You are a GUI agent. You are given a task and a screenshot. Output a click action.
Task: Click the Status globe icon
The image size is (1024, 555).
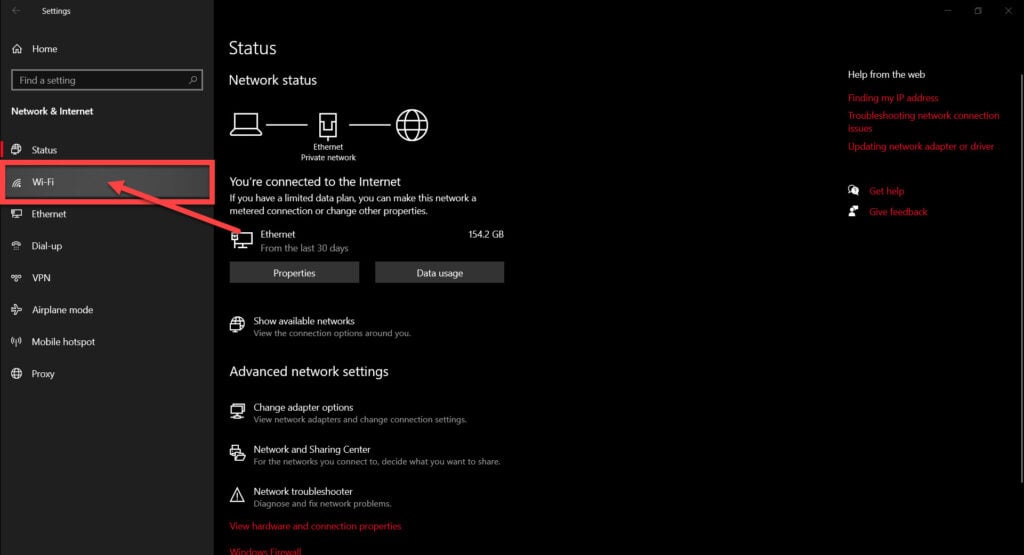[16, 150]
